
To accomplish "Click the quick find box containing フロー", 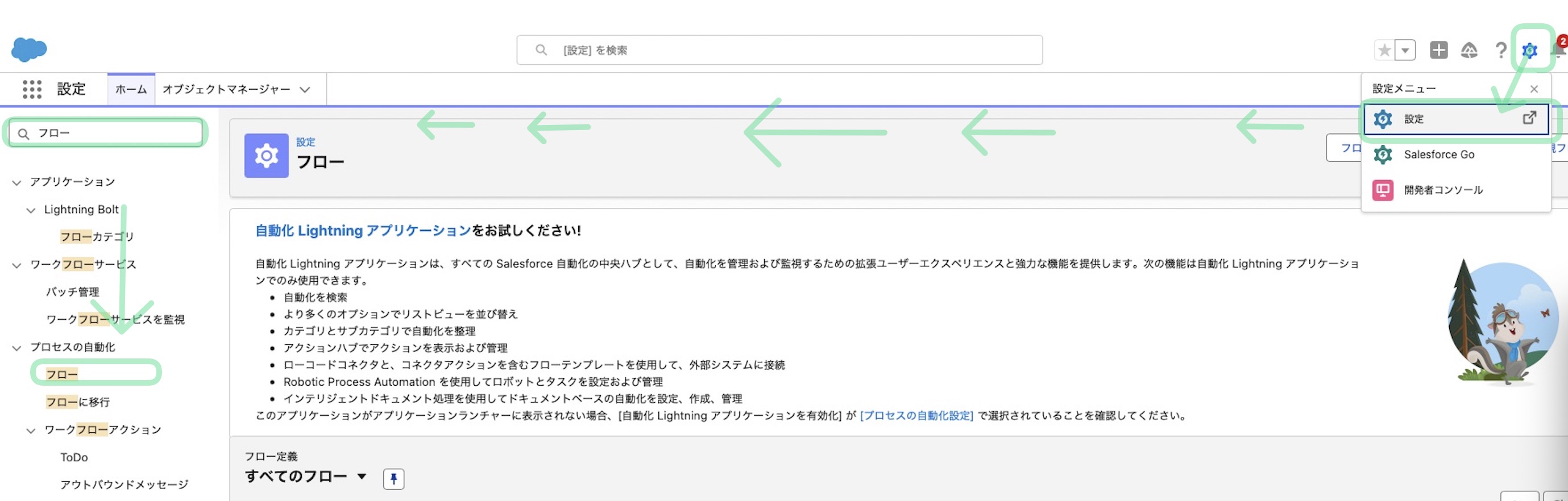I will [x=105, y=133].
